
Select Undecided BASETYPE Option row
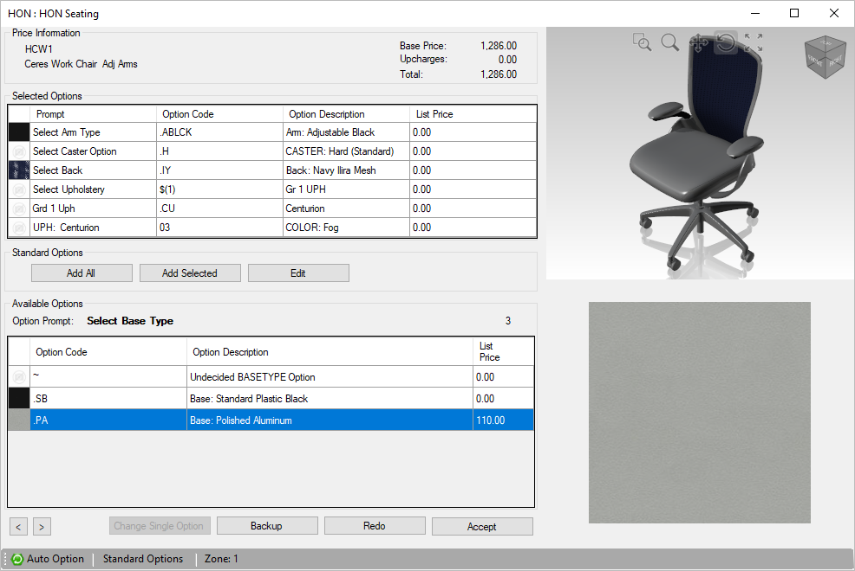coord(271,377)
